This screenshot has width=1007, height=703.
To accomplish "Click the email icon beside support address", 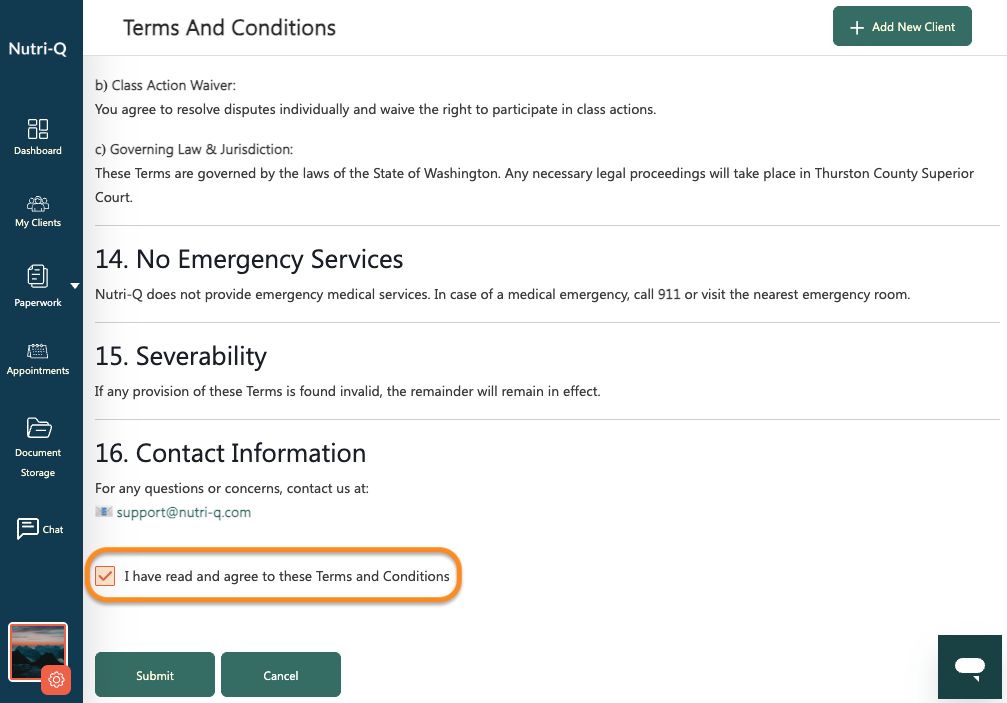I will pyautogui.click(x=103, y=512).
